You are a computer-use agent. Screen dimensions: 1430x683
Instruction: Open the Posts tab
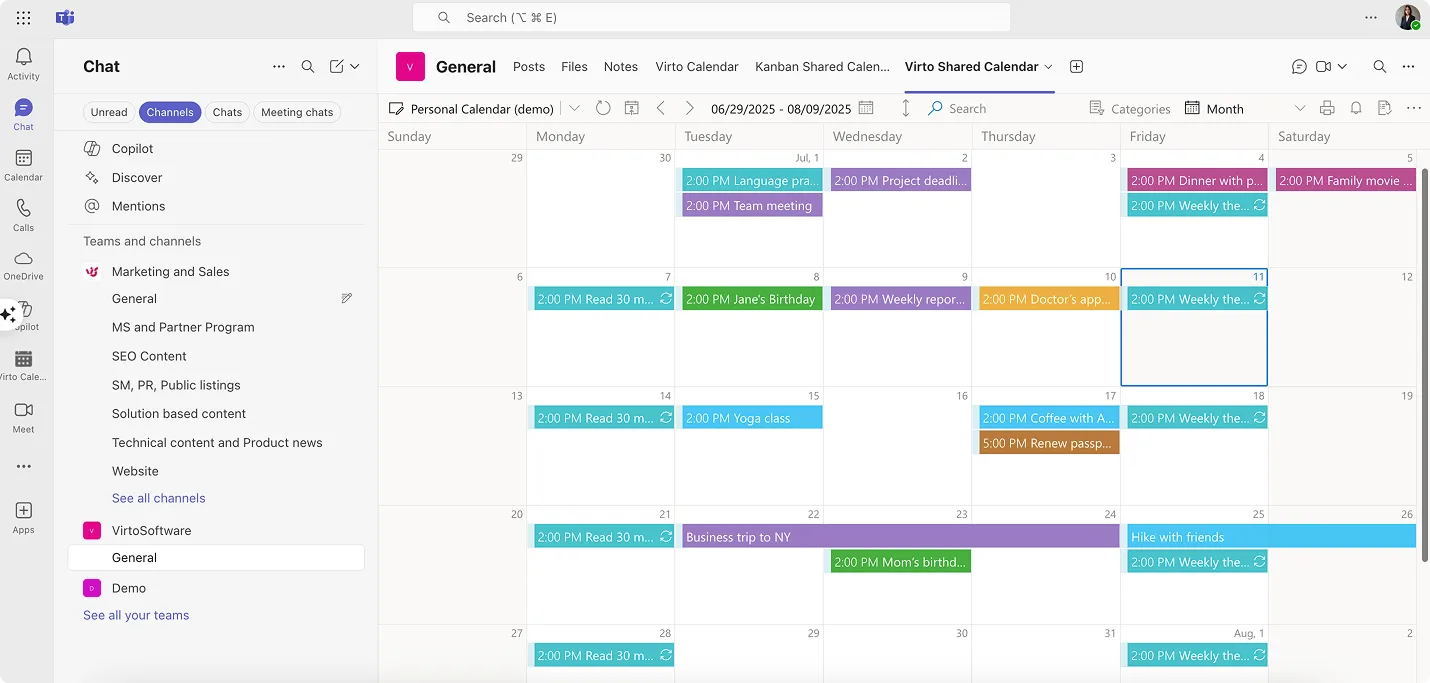point(529,67)
